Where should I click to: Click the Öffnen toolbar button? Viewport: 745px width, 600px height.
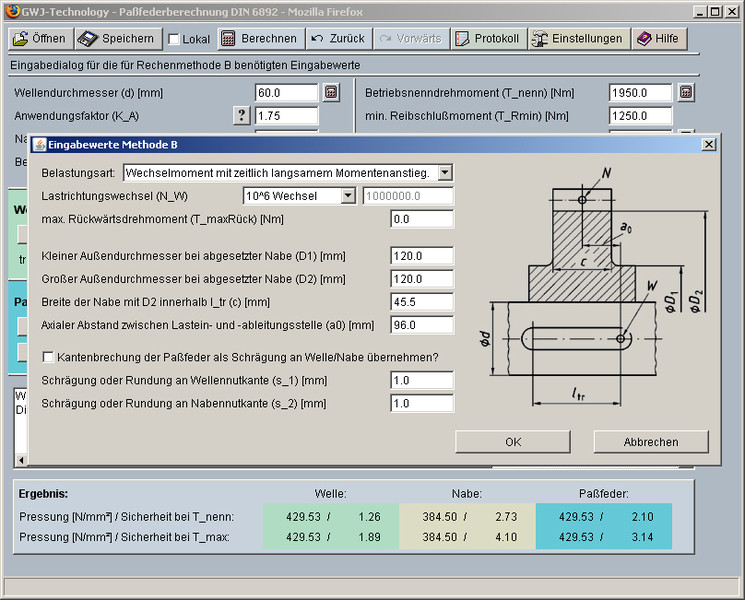coord(40,39)
